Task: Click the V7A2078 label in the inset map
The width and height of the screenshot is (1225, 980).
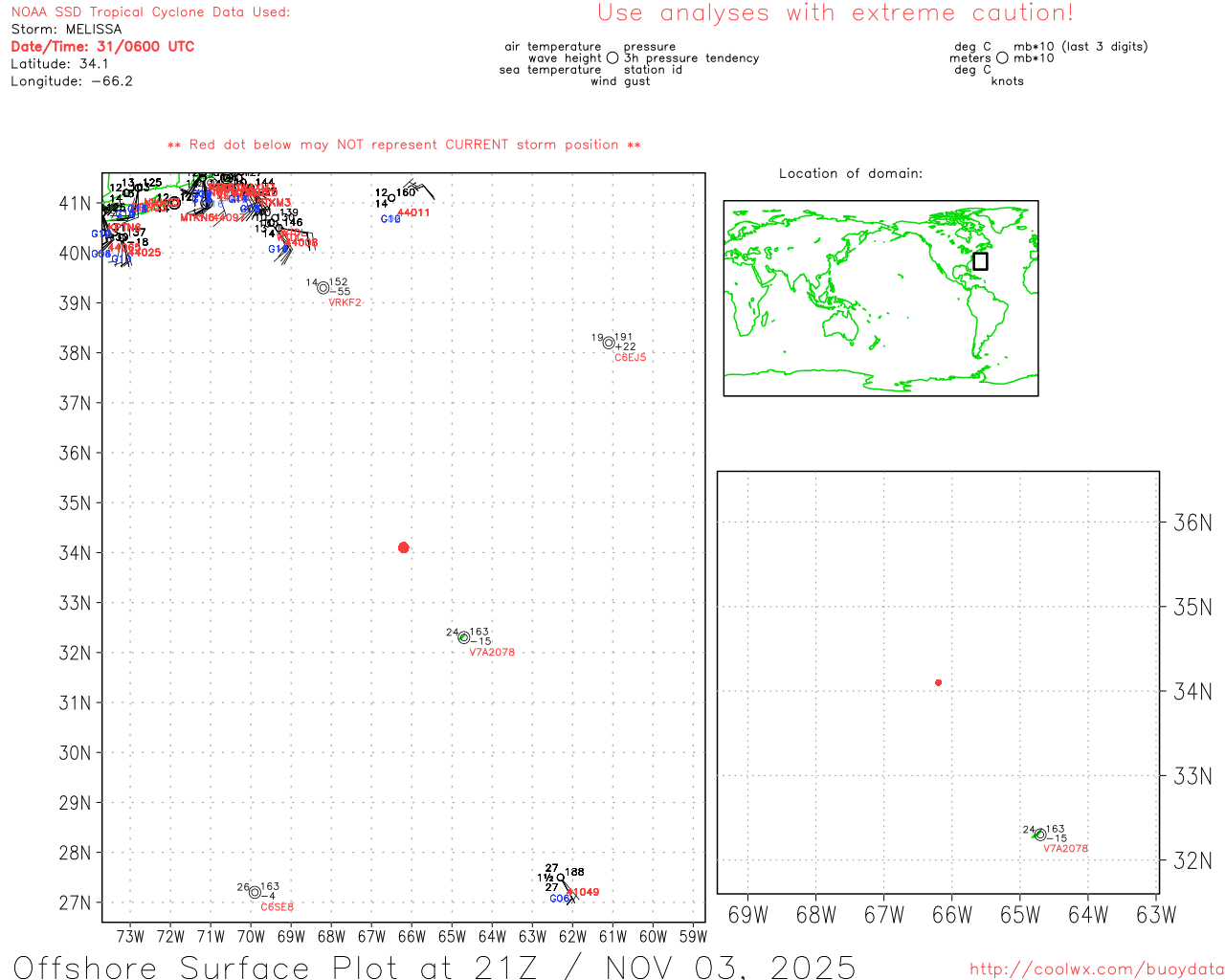Action: click(x=1065, y=848)
